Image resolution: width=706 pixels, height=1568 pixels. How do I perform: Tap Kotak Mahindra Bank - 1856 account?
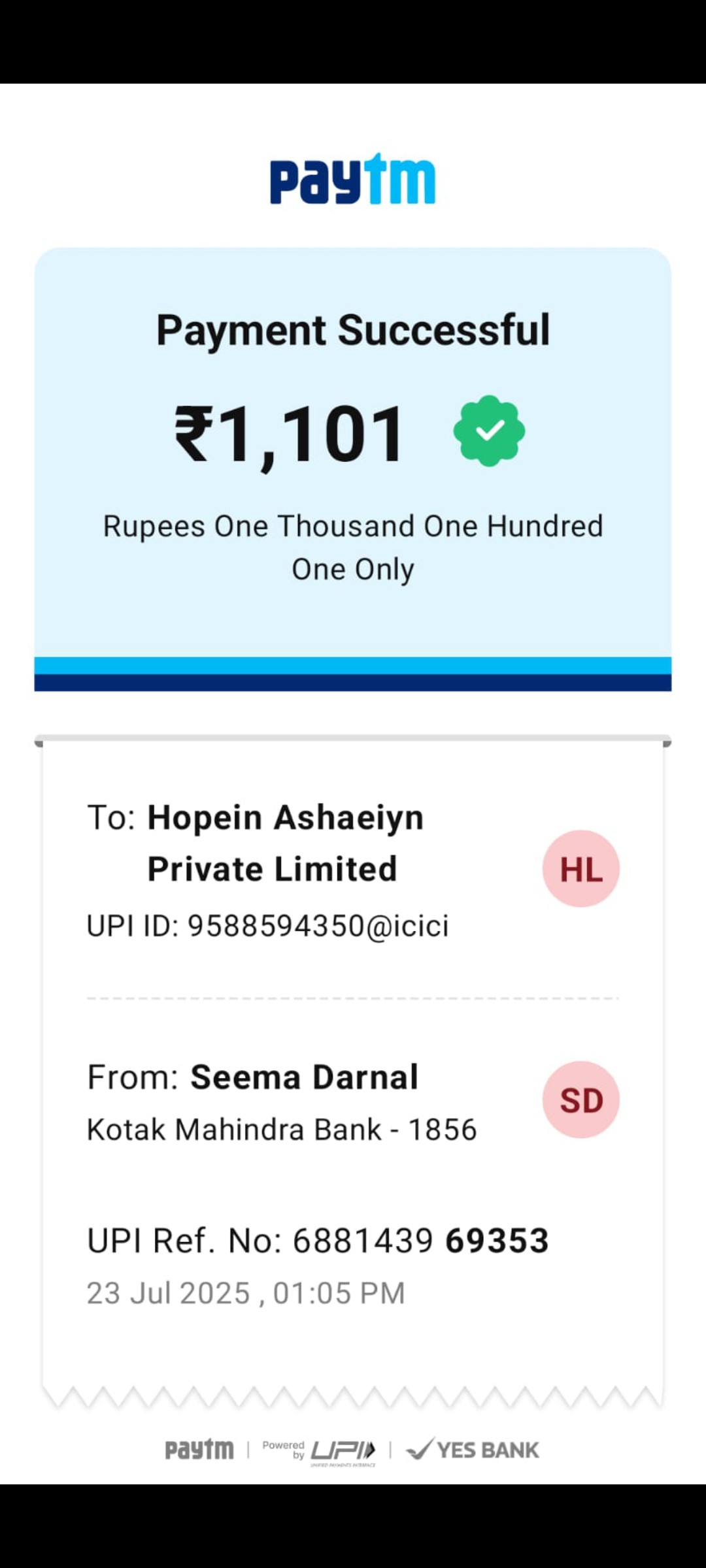282,1130
